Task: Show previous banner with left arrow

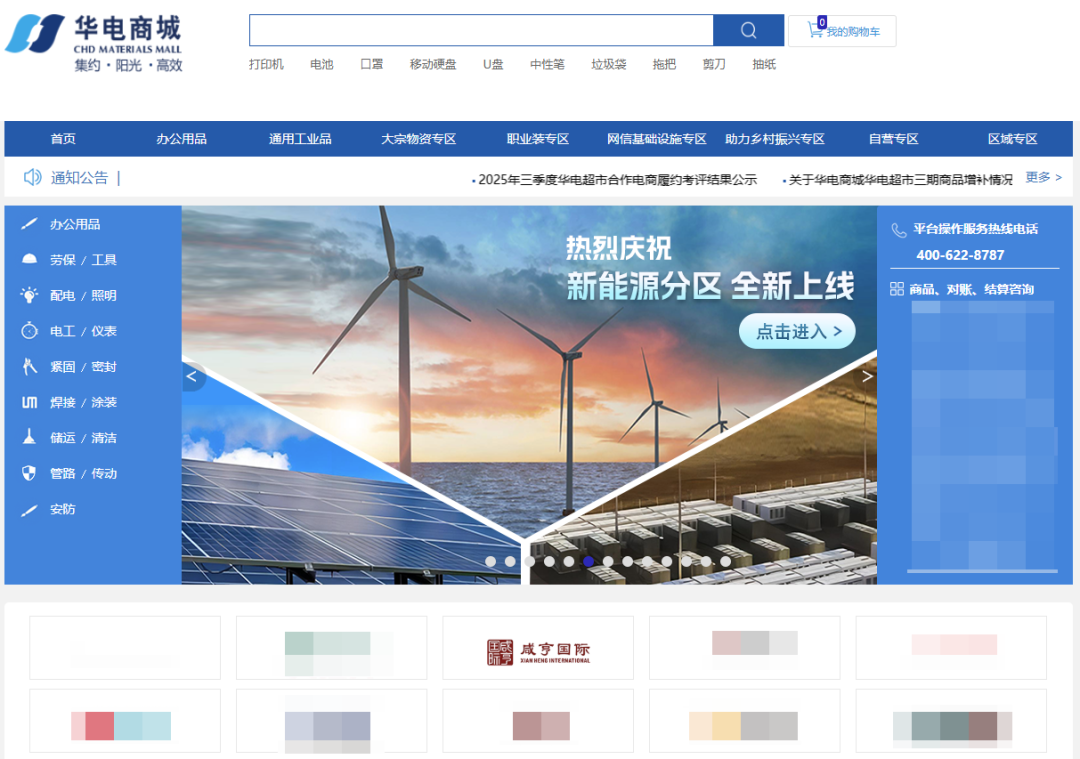Action: [193, 377]
